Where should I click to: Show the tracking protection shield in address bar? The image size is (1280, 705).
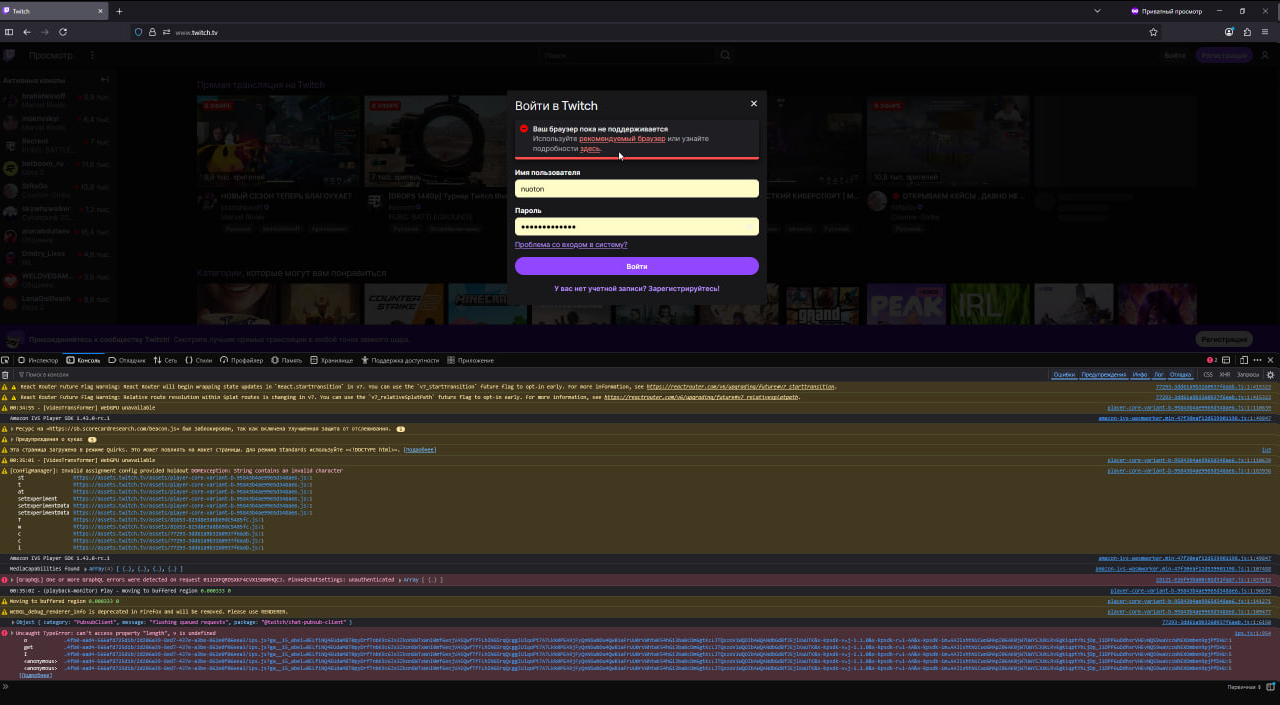pos(139,32)
